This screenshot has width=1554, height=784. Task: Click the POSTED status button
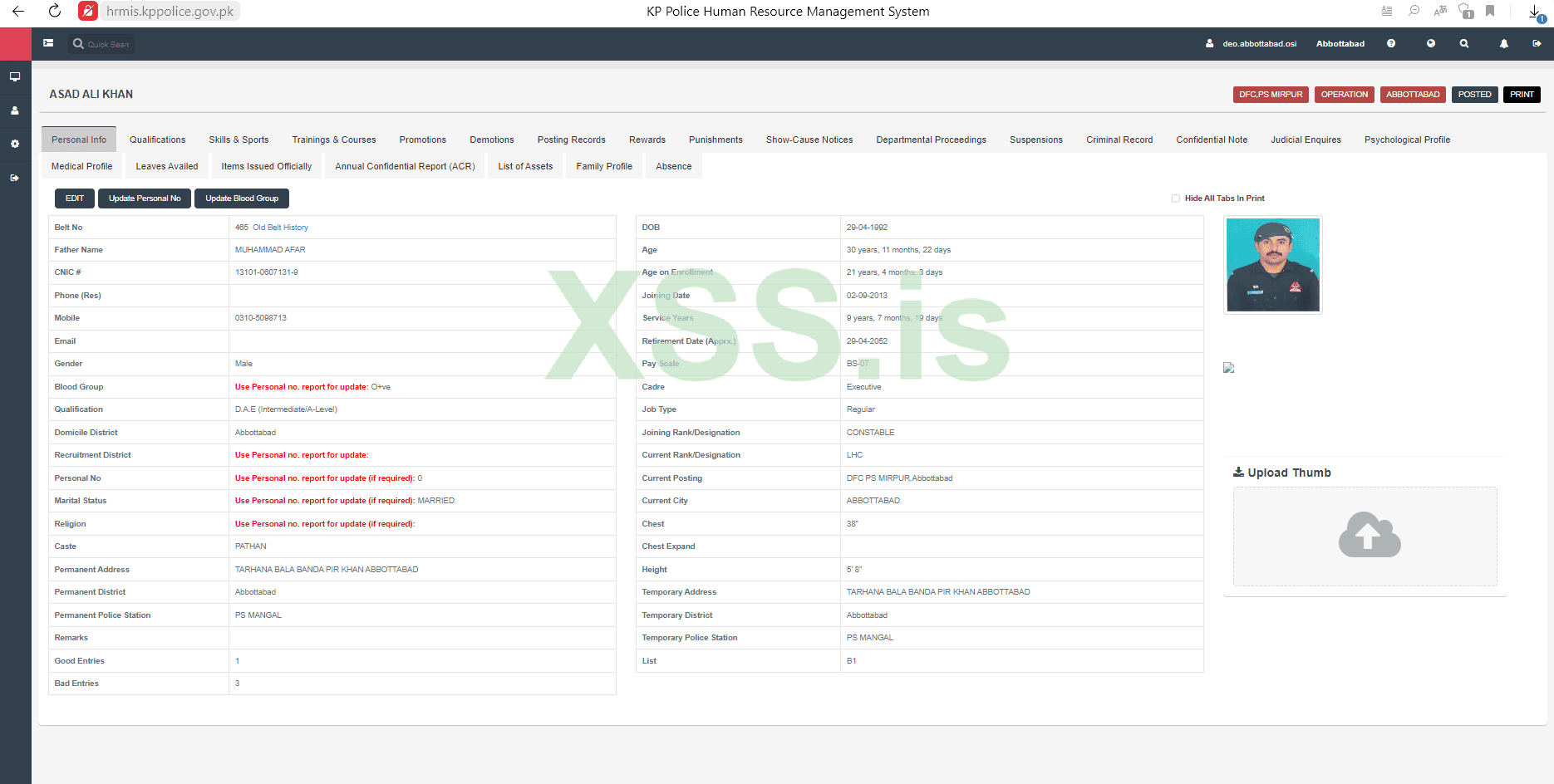(1475, 95)
